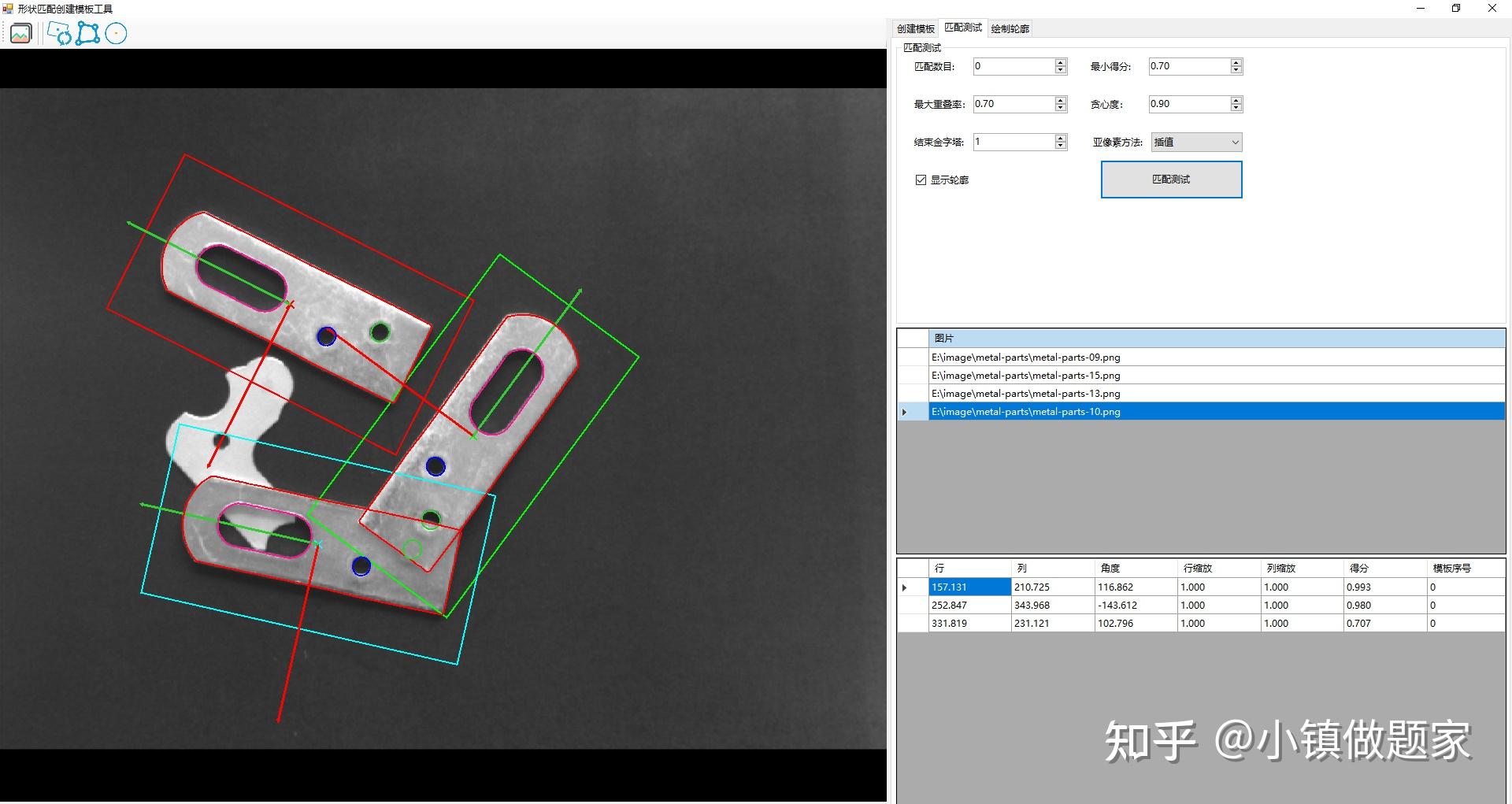Image resolution: width=1512 pixels, height=804 pixels.
Task: Uncheck the 显示轮廓 checkbox
Action: pyautogui.click(x=920, y=180)
